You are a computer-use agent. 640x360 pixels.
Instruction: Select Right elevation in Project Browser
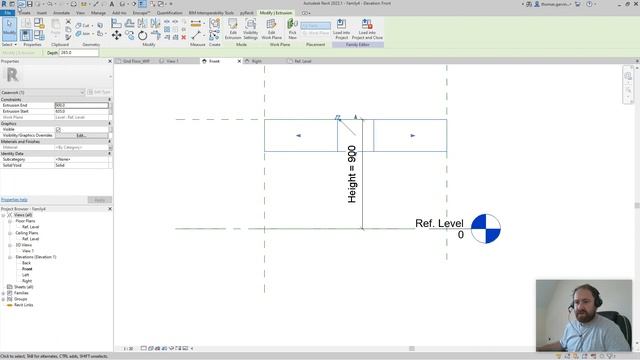27,281
